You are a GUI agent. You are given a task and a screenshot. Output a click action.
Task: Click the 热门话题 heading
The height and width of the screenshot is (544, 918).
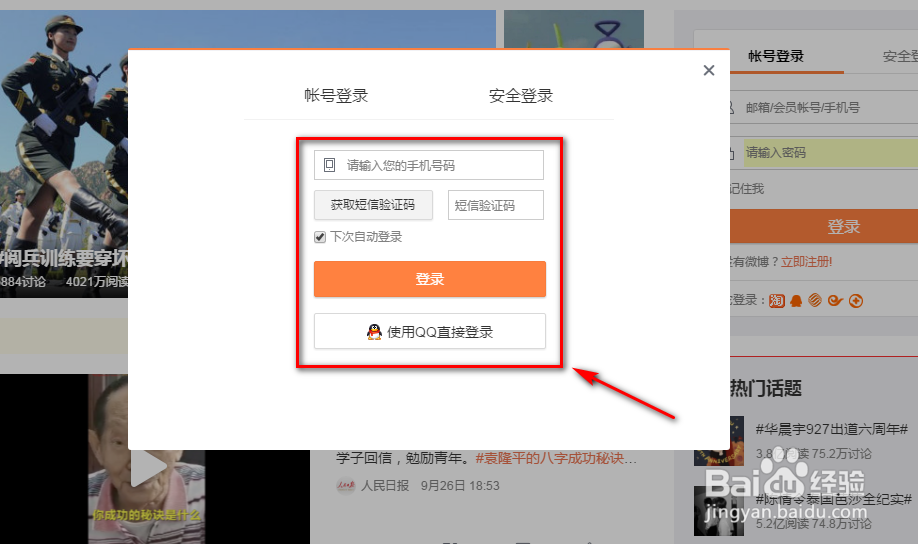click(766, 388)
